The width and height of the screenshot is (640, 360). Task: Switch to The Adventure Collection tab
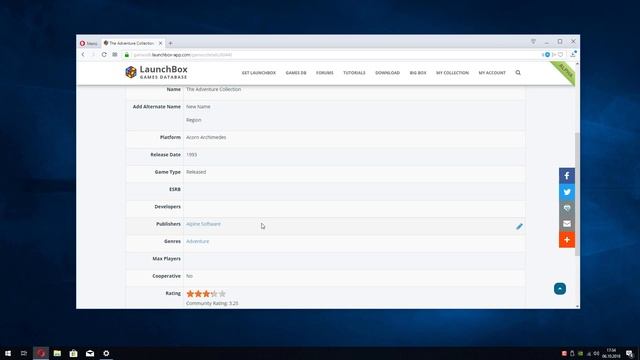(131, 43)
